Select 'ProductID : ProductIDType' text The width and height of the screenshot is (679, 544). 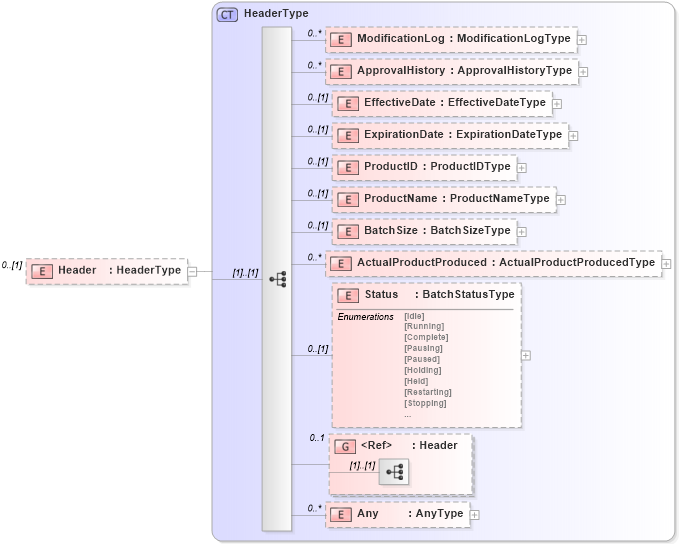[x=437, y=167]
